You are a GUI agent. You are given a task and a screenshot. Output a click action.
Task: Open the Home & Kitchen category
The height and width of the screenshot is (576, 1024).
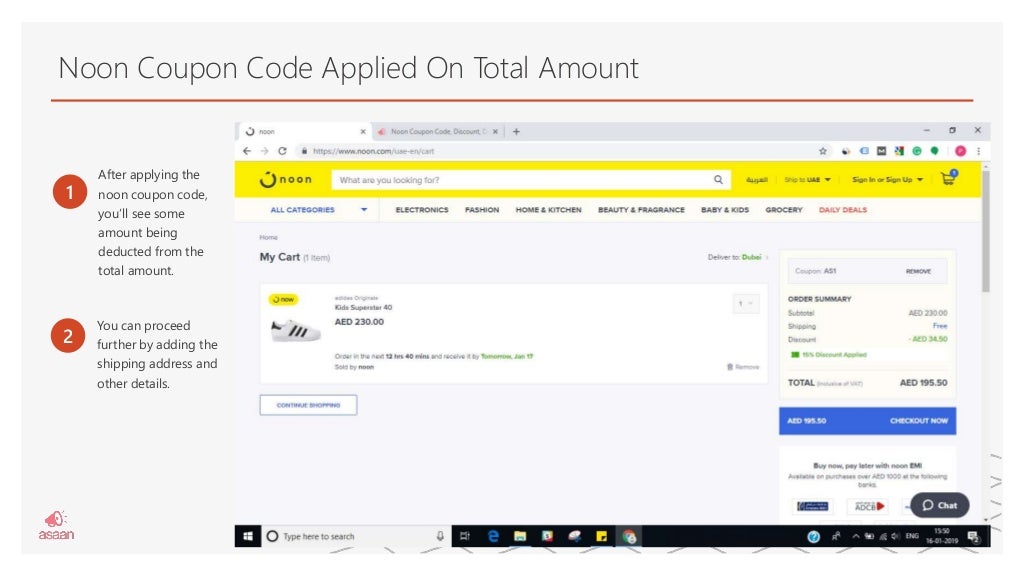click(549, 210)
